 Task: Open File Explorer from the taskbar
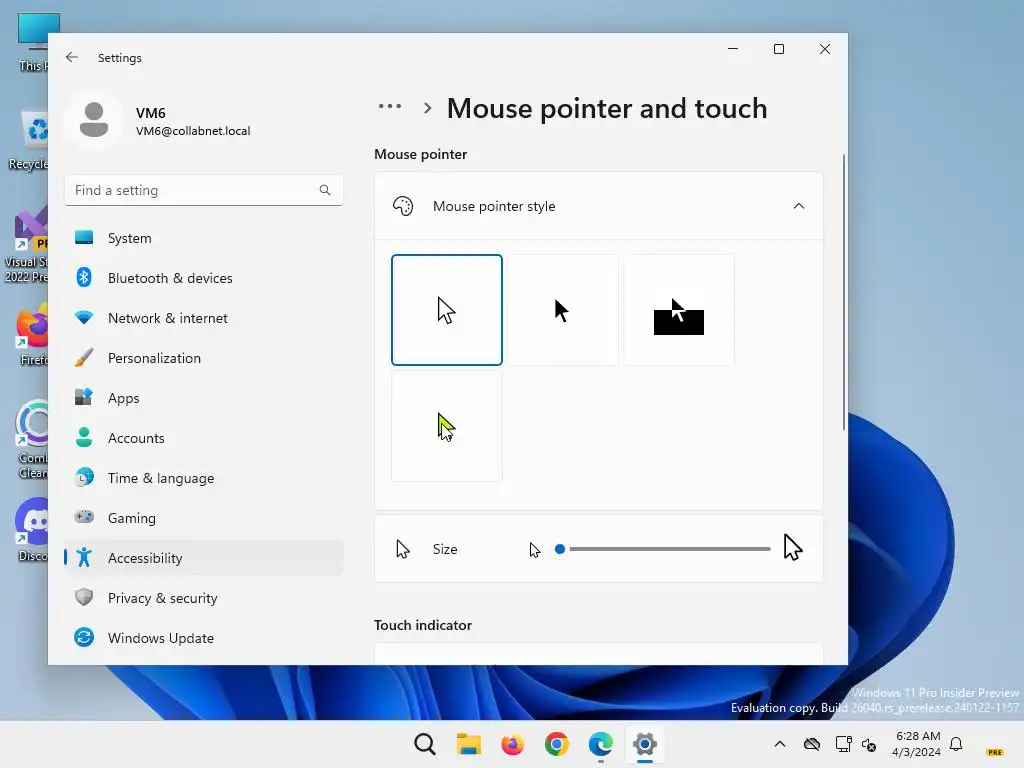(x=468, y=744)
